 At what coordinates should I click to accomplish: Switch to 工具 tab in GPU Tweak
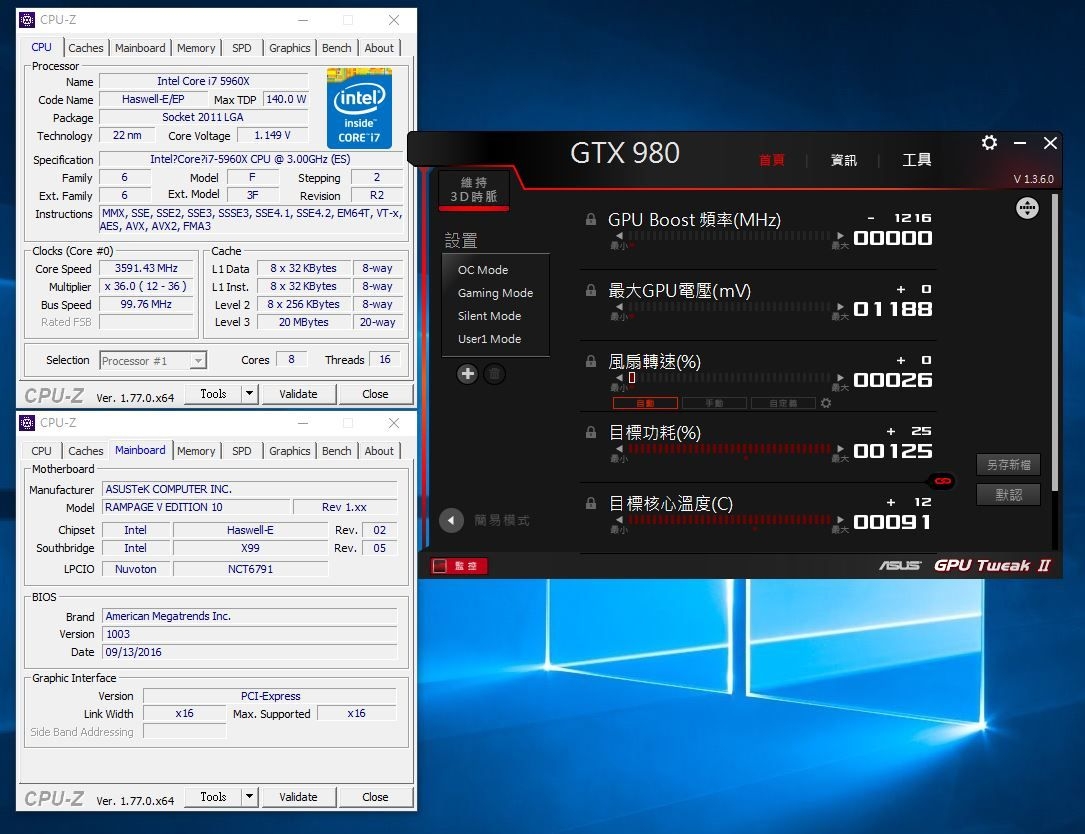tap(917, 160)
